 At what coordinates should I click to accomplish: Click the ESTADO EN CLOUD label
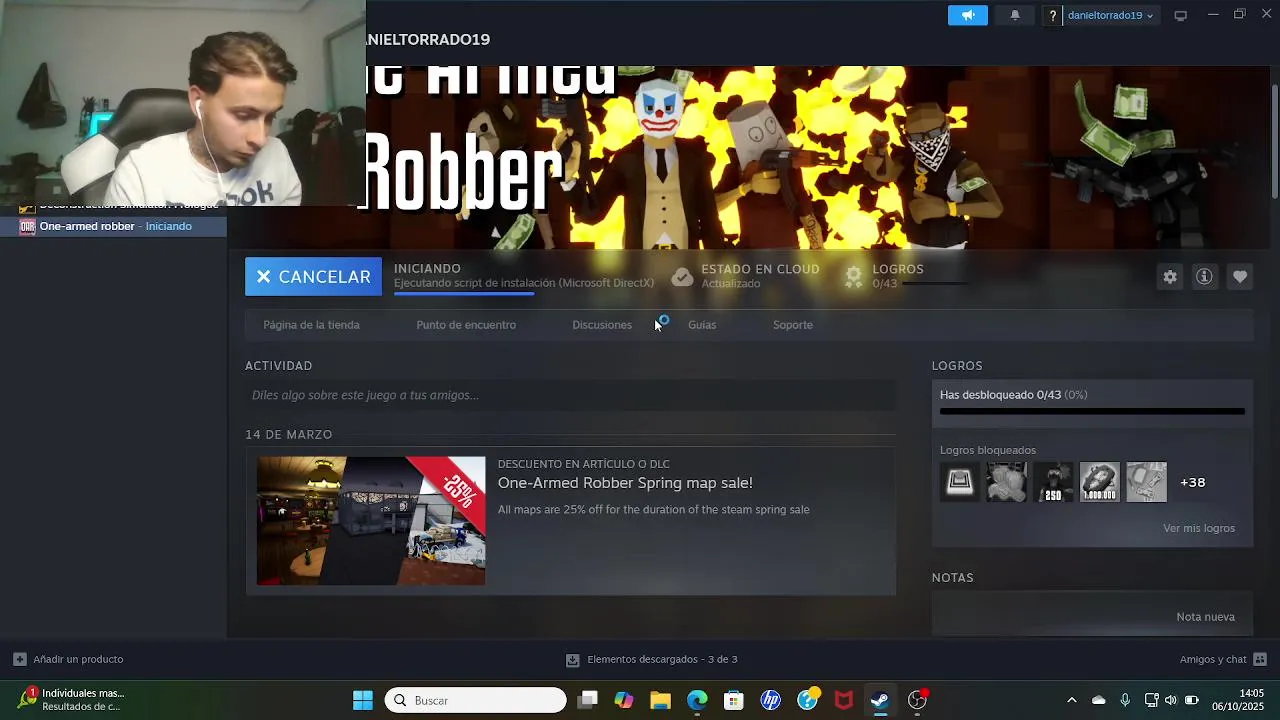(760, 269)
